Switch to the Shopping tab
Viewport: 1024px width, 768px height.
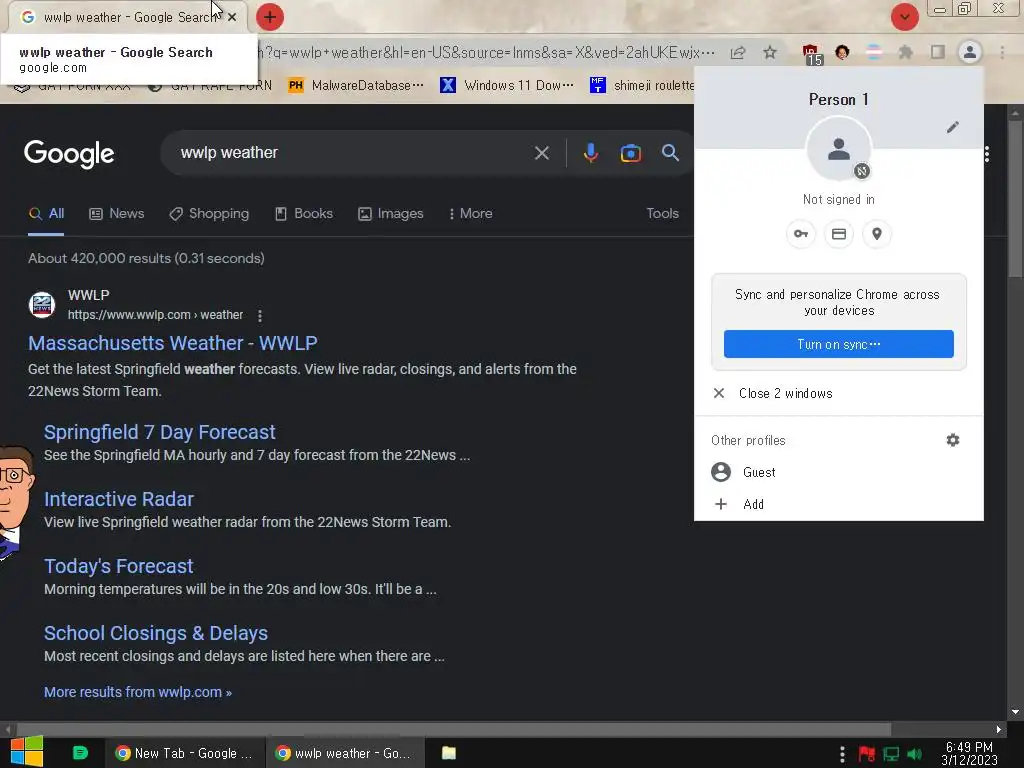(x=209, y=214)
